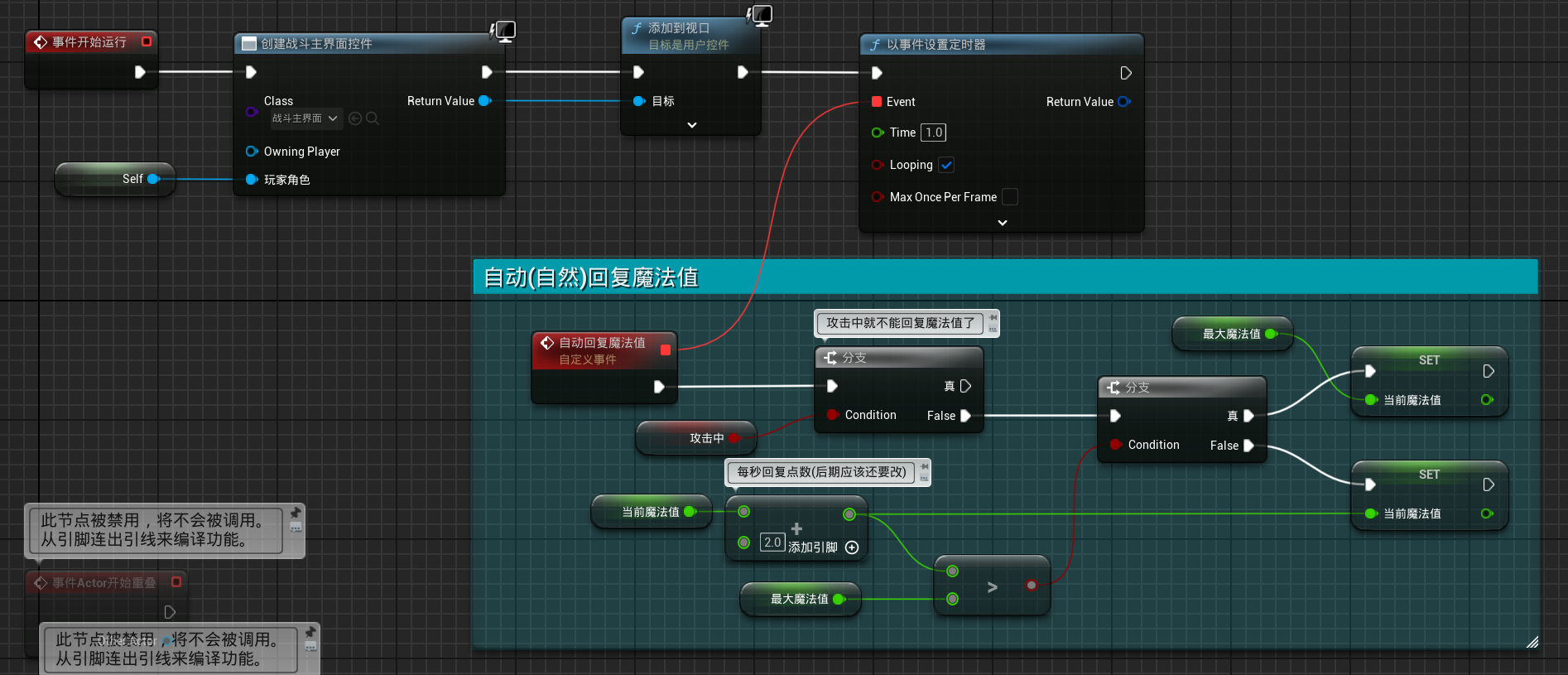
Task: Select the 事件开始运行 event node header
Action: point(89,42)
